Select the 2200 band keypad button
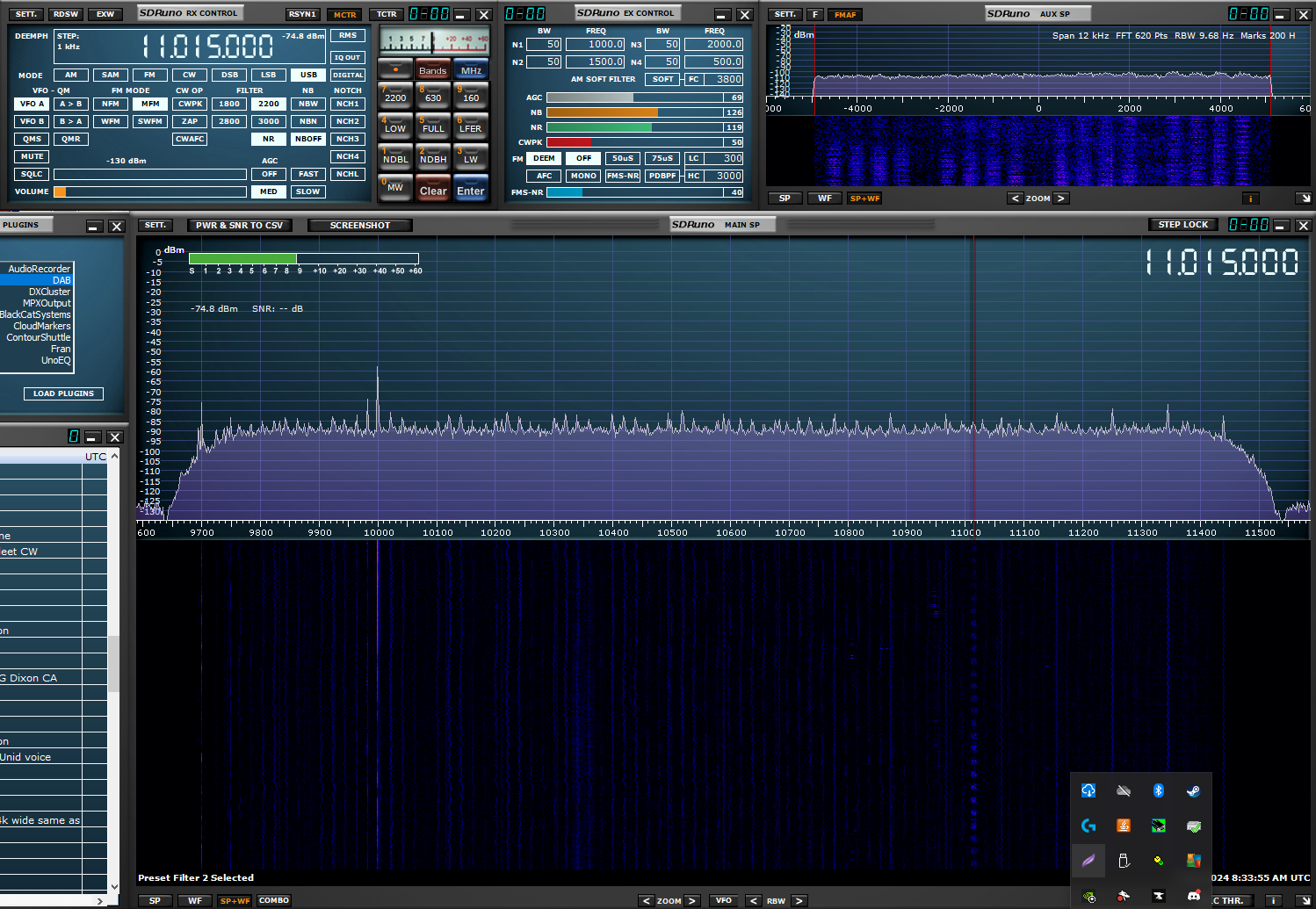Viewport: 1316px width, 909px height. tap(395, 96)
